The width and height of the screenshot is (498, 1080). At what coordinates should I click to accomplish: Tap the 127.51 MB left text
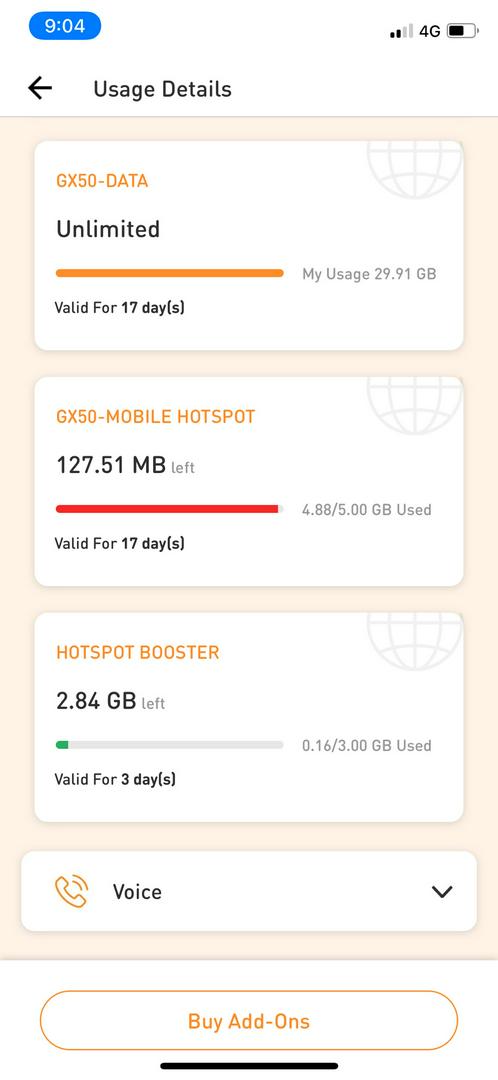[x=125, y=465]
